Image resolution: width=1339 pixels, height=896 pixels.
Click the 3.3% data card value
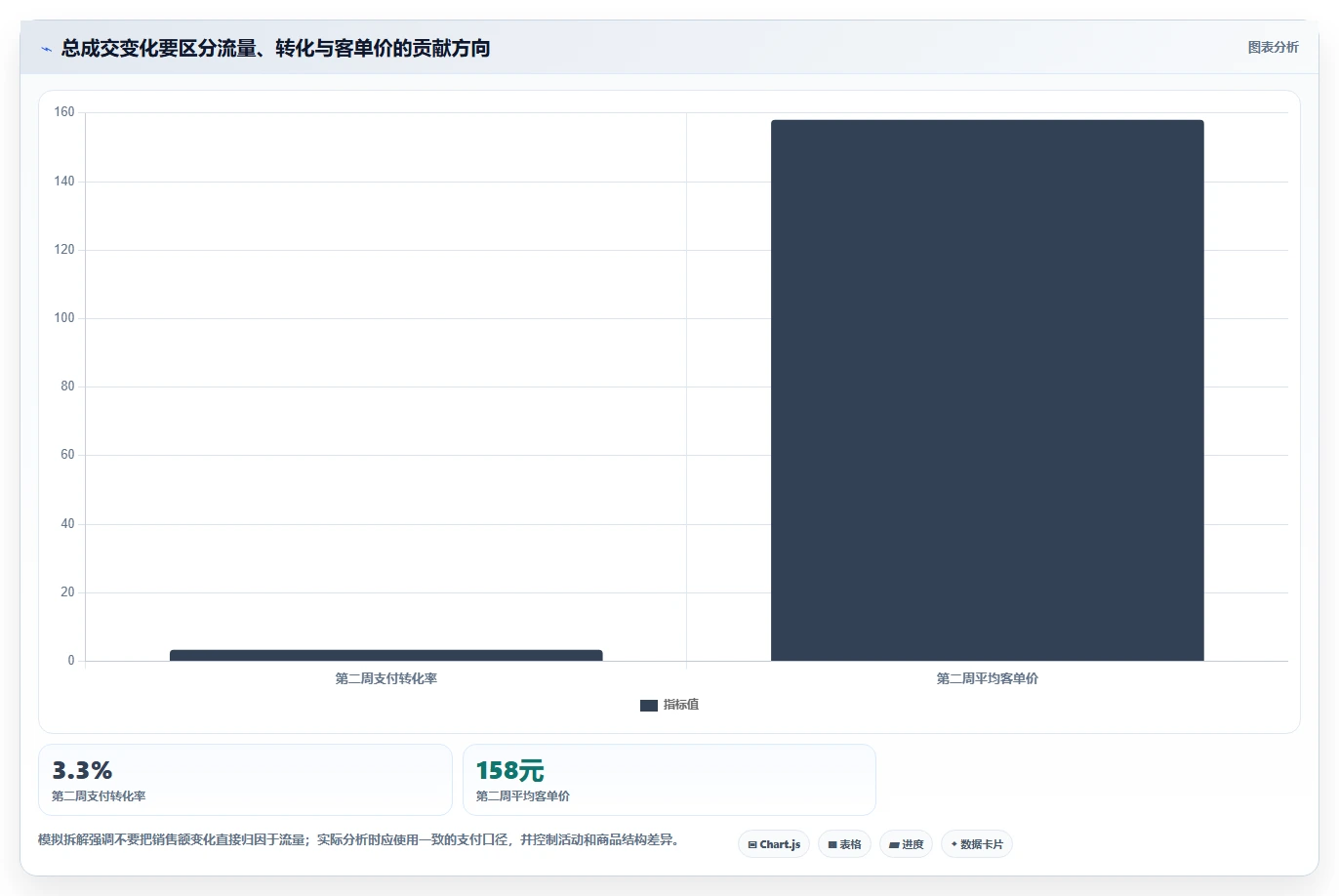pyautogui.click(x=82, y=770)
